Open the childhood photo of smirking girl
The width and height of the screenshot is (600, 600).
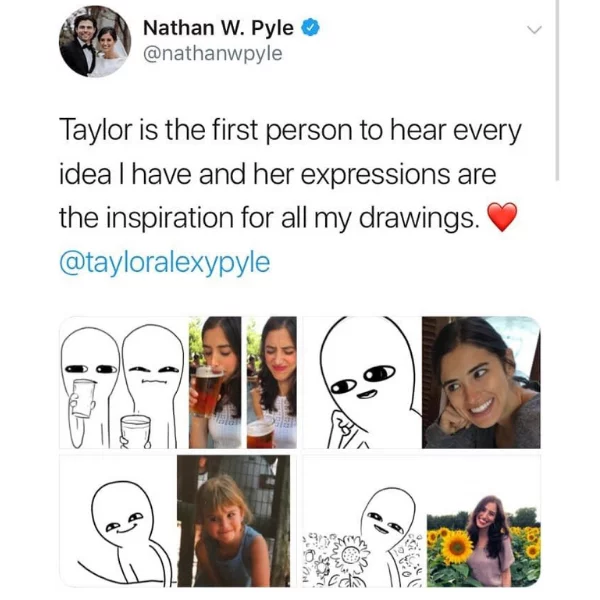234,521
